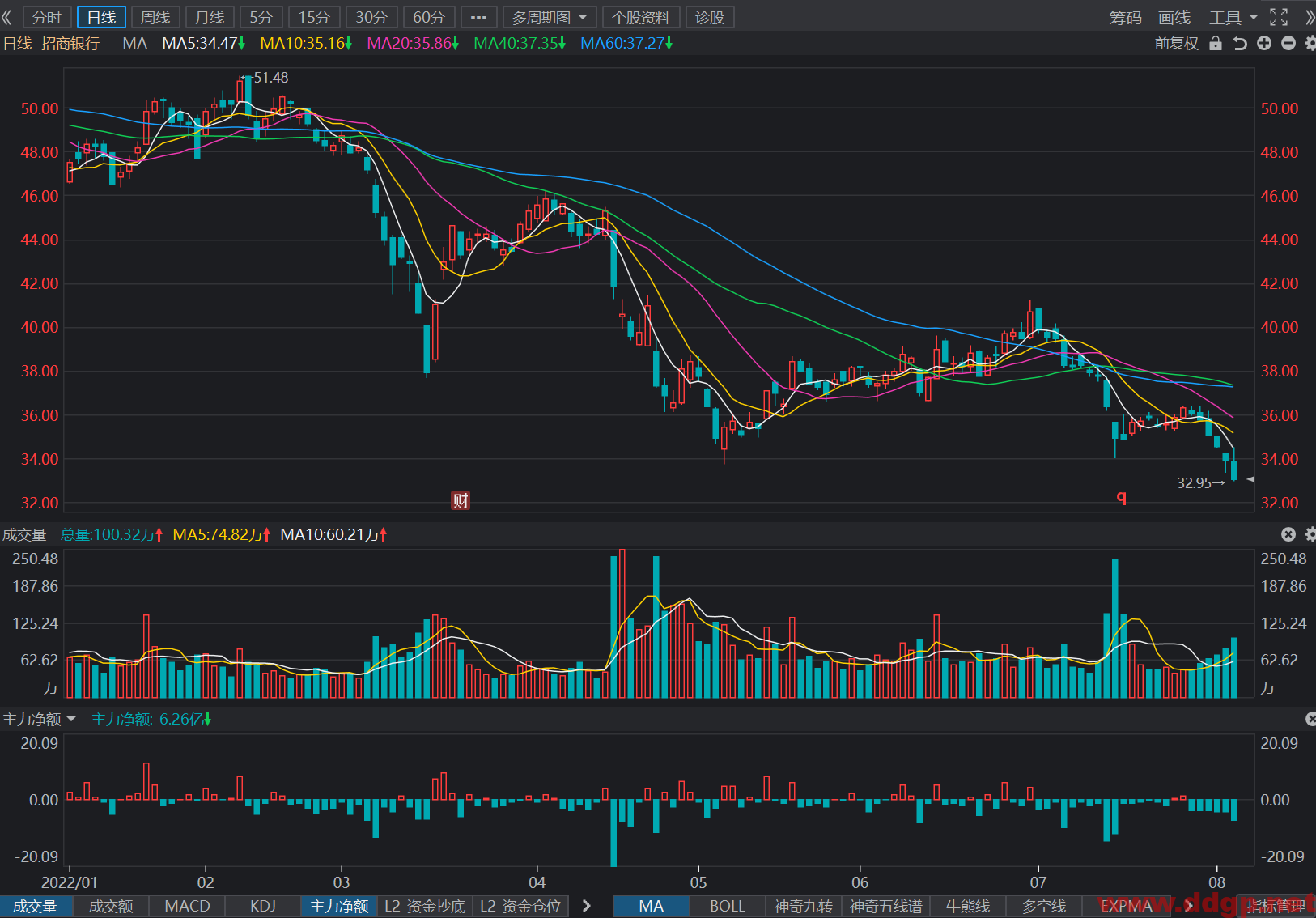The image size is (1316, 918).
Task: Select the L2-资金仓位 tab
Action: click(x=520, y=907)
